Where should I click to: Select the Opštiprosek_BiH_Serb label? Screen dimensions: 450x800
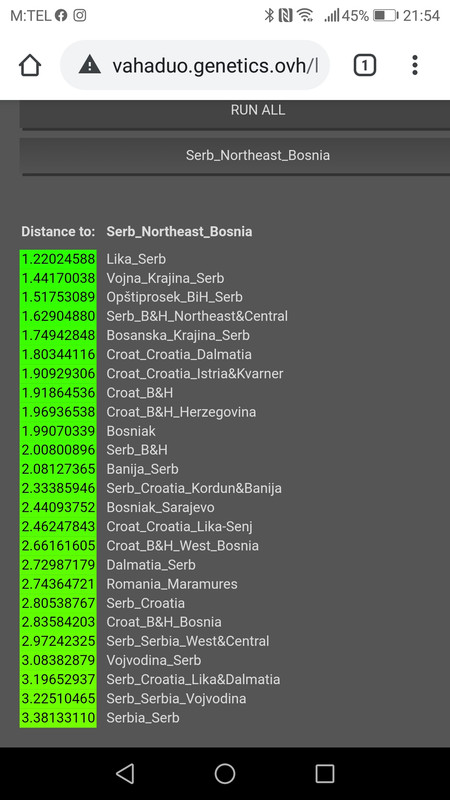point(174,297)
